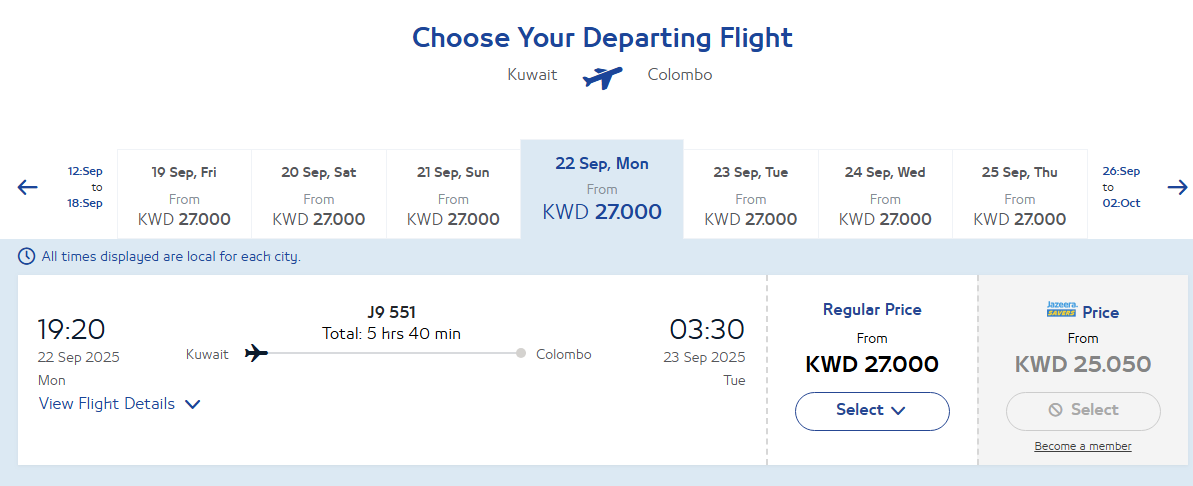Click the Savers Price Select button
The height and width of the screenshot is (486, 1193).
1083,411
